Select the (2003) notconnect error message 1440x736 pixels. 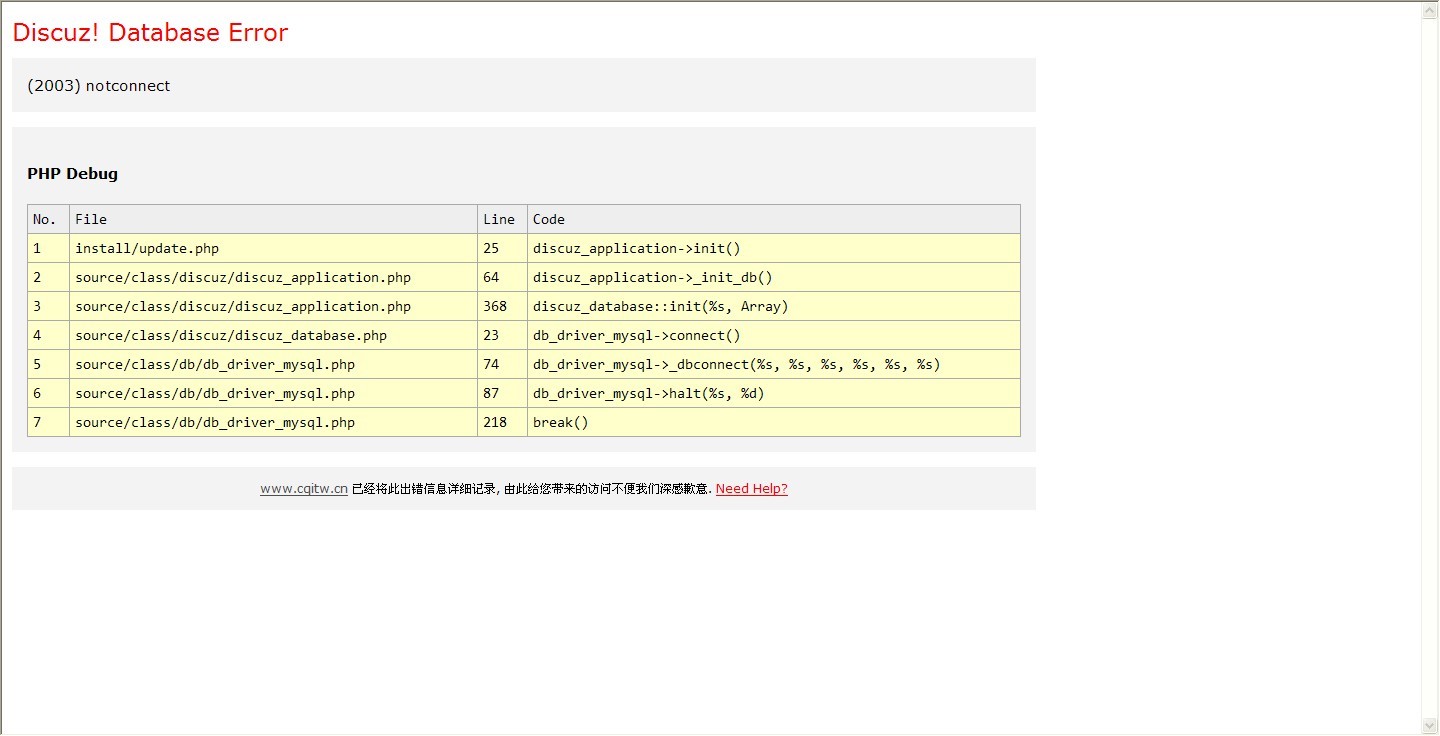pyautogui.click(x=99, y=86)
